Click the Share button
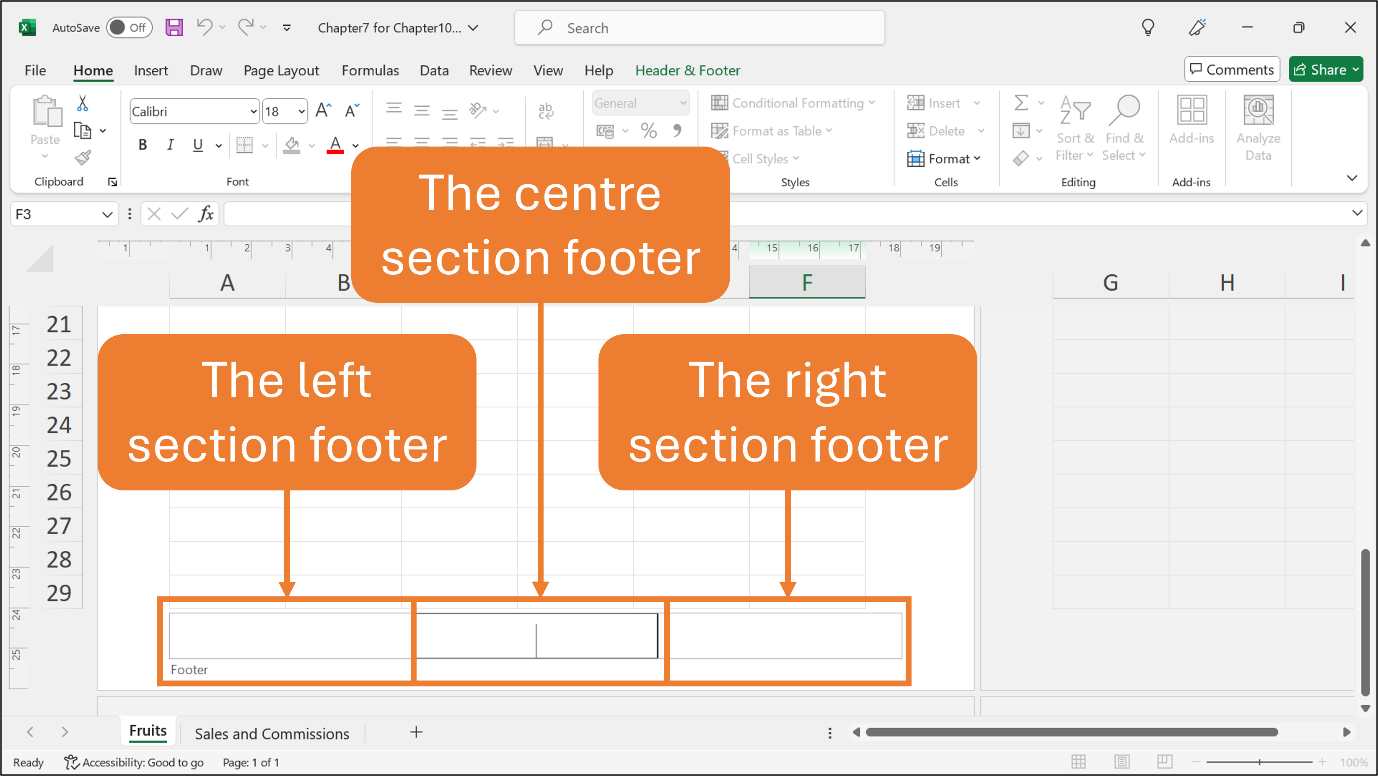Screen dimensions: 1378x776 pyautogui.click(x=1326, y=69)
